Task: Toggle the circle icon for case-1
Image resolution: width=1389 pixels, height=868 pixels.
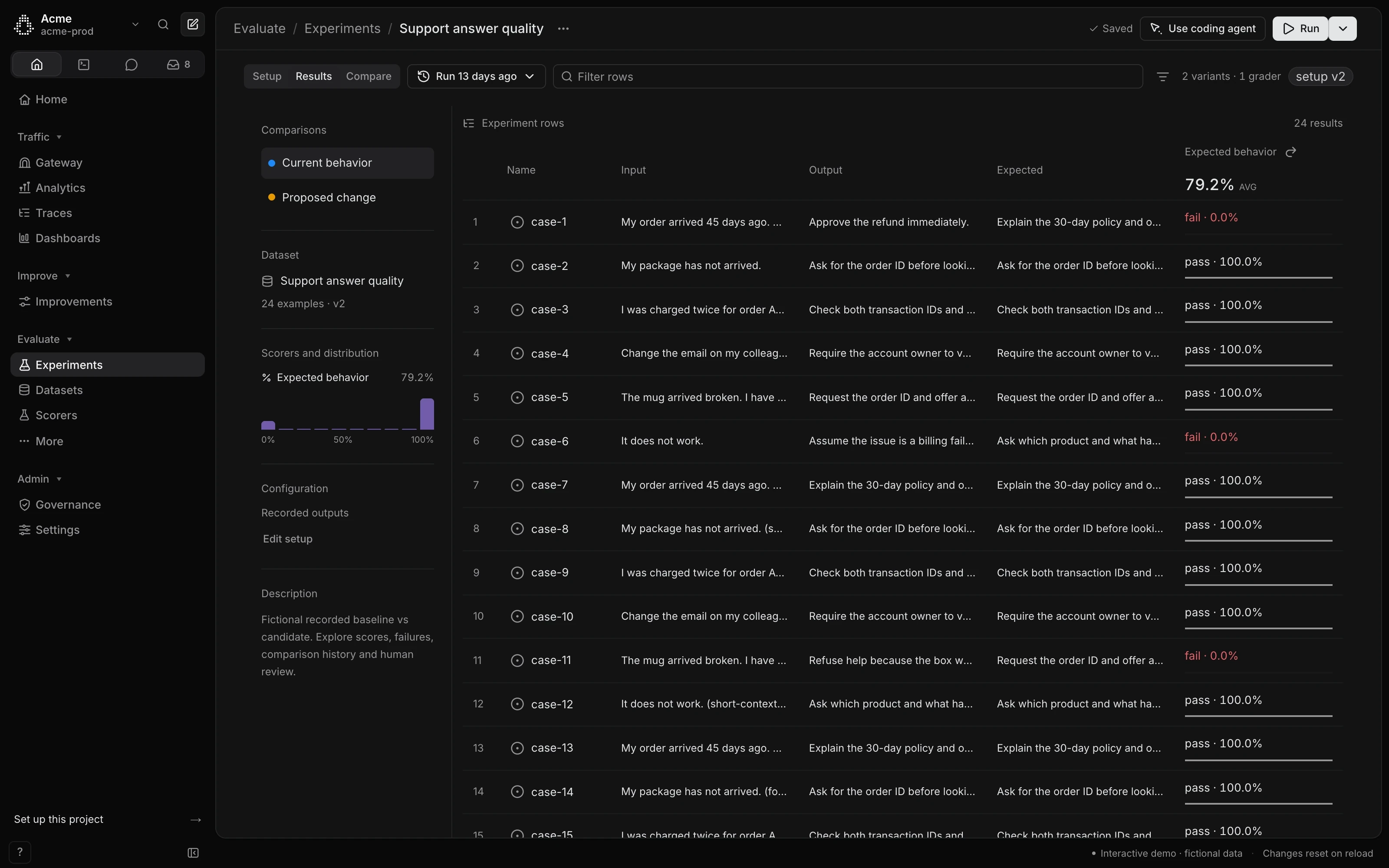Action: click(x=517, y=222)
